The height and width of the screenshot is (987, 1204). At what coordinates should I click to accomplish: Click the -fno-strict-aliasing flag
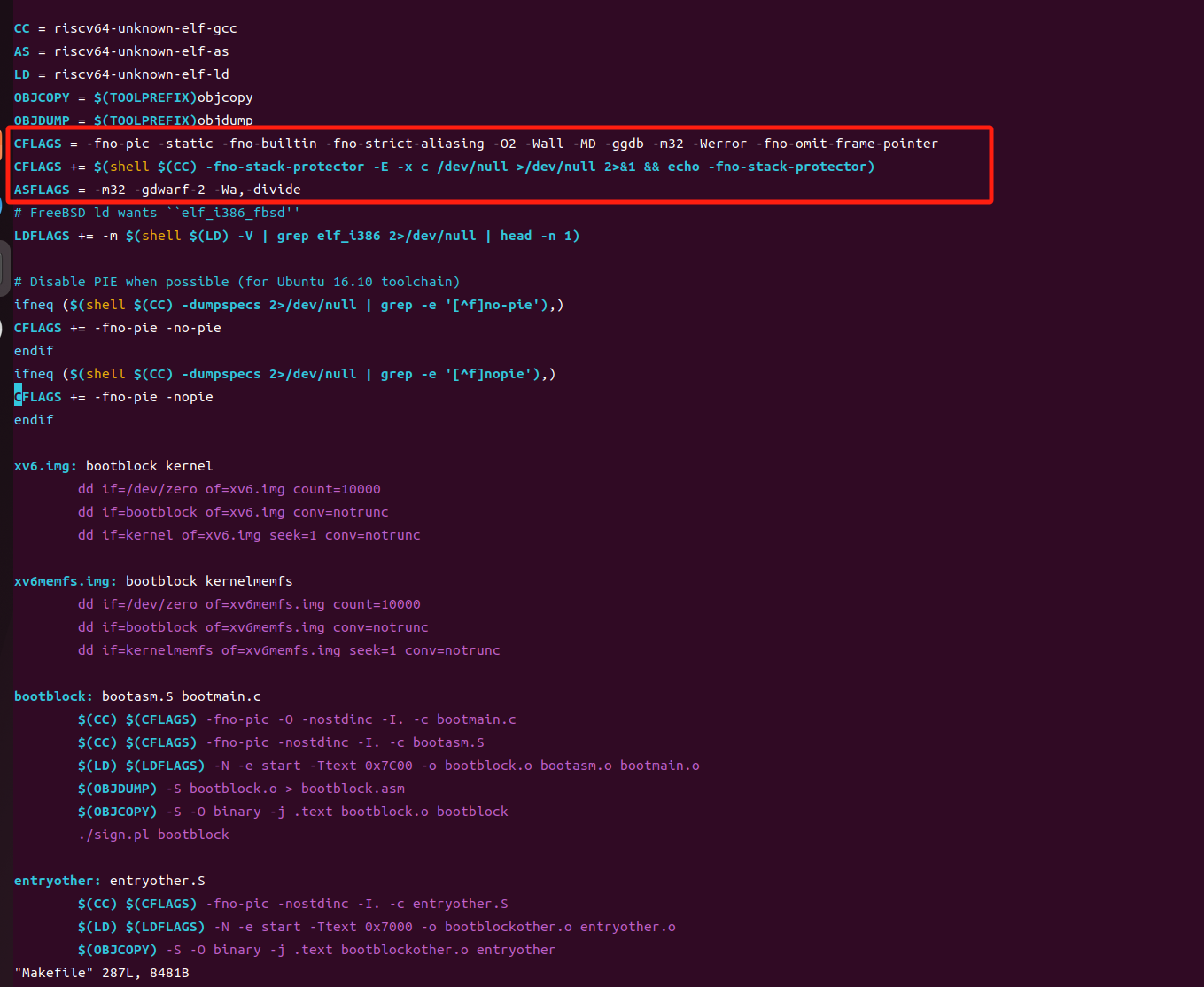(x=405, y=144)
